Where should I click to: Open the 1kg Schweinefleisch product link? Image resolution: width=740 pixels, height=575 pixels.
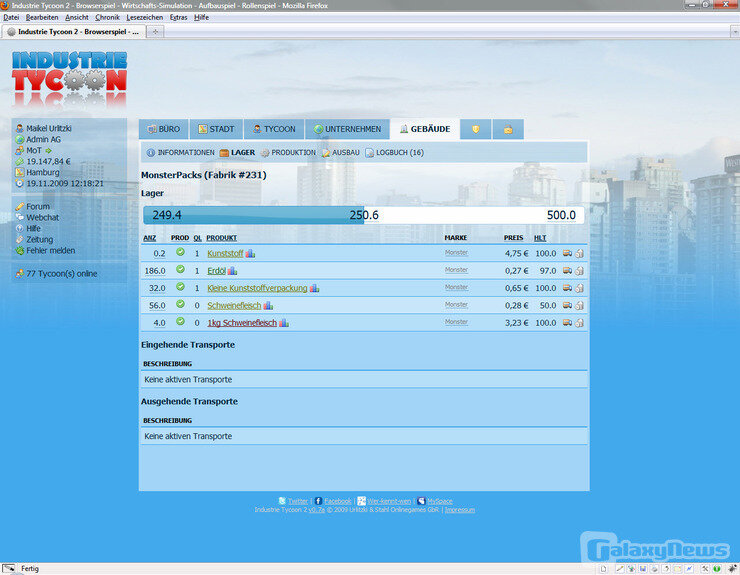242,323
